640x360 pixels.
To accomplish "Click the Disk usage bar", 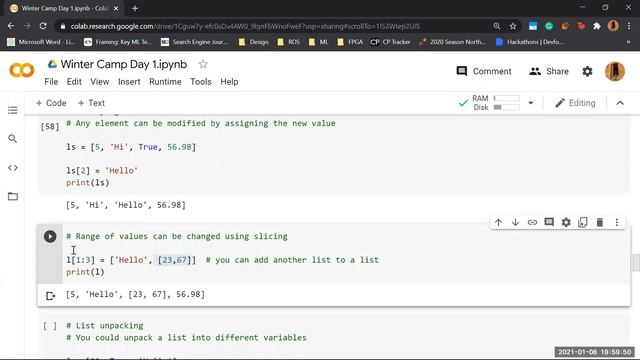I will tap(507, 107).
